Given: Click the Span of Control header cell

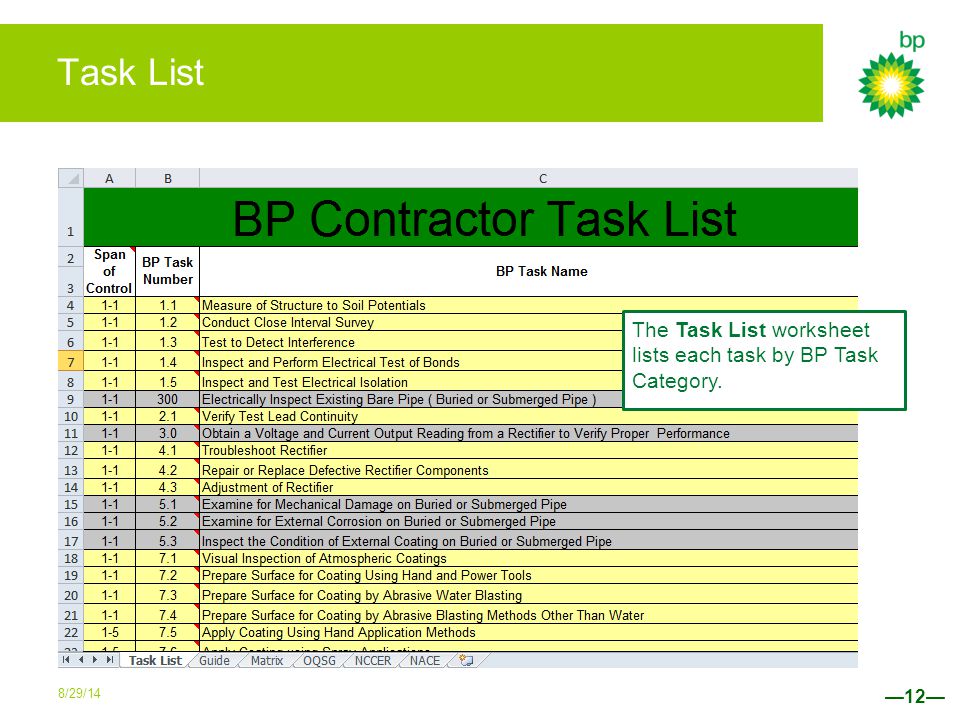Looking at the screenshot, I should tap(109, 271).
